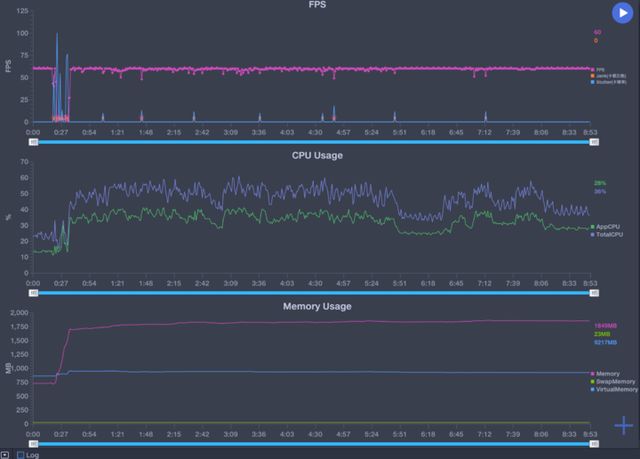Click FPS chart right range handle
The width and height of the screenshot is (640, 459).
[594, 142]
